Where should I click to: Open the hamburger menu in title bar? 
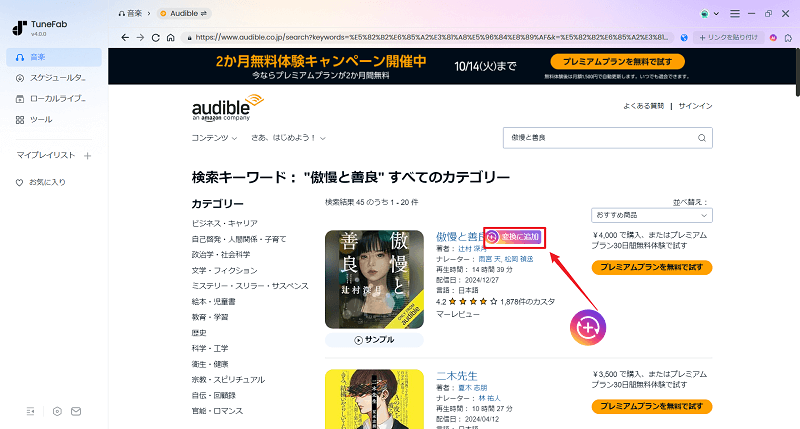[735, 14]
